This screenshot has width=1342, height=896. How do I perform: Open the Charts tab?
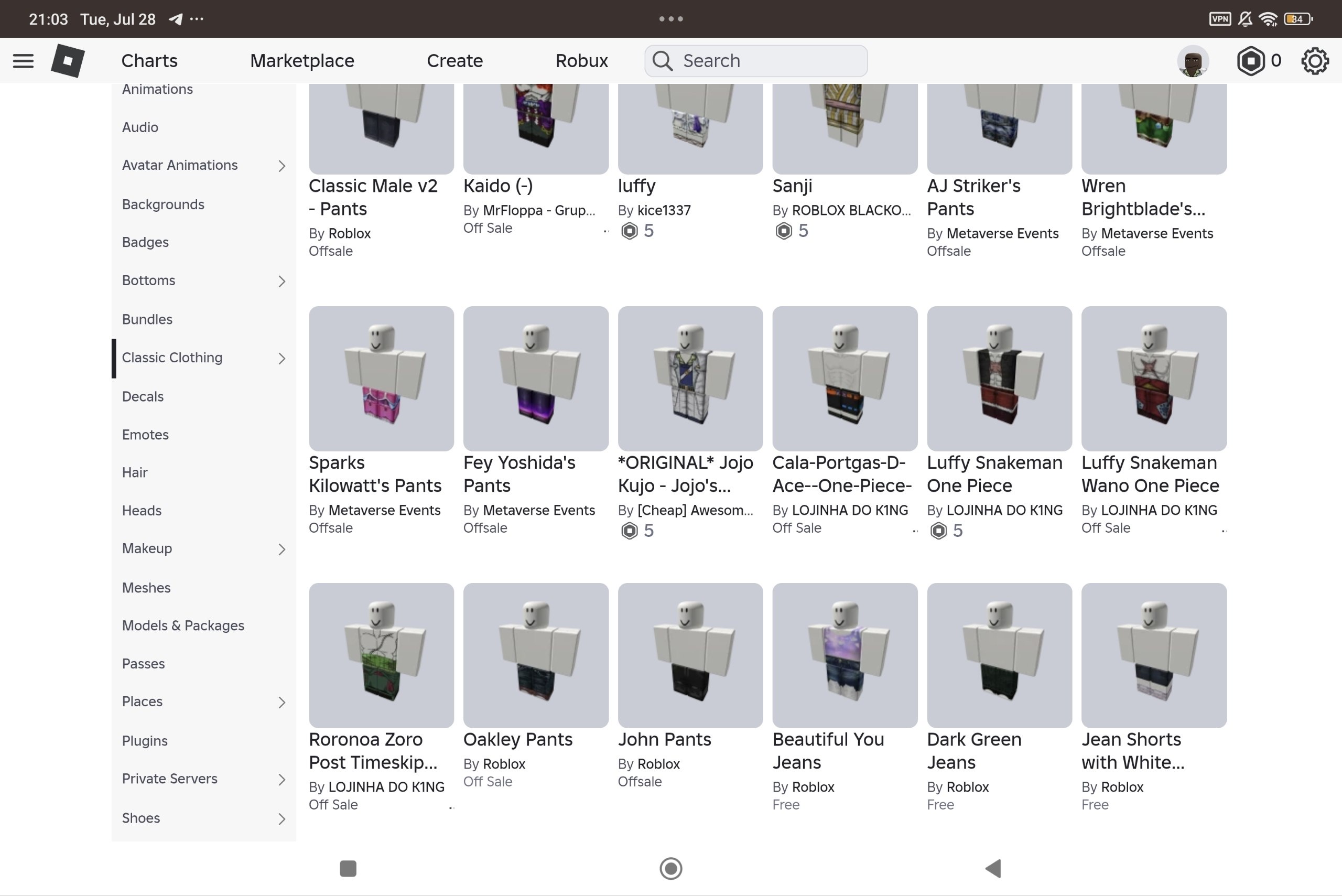[x=149, y=61]
